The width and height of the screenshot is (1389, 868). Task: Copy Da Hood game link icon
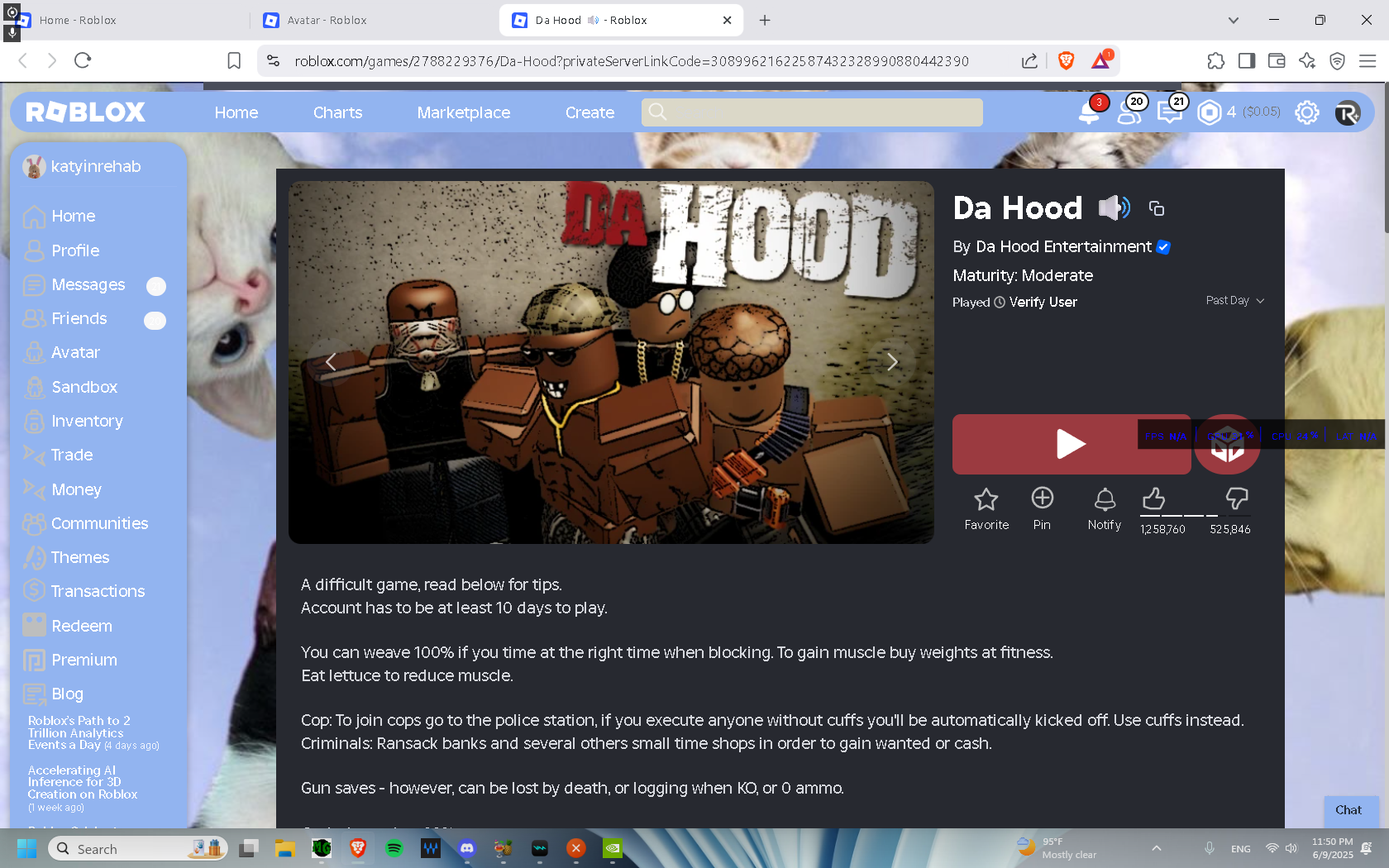click(x=1157, y=208)
